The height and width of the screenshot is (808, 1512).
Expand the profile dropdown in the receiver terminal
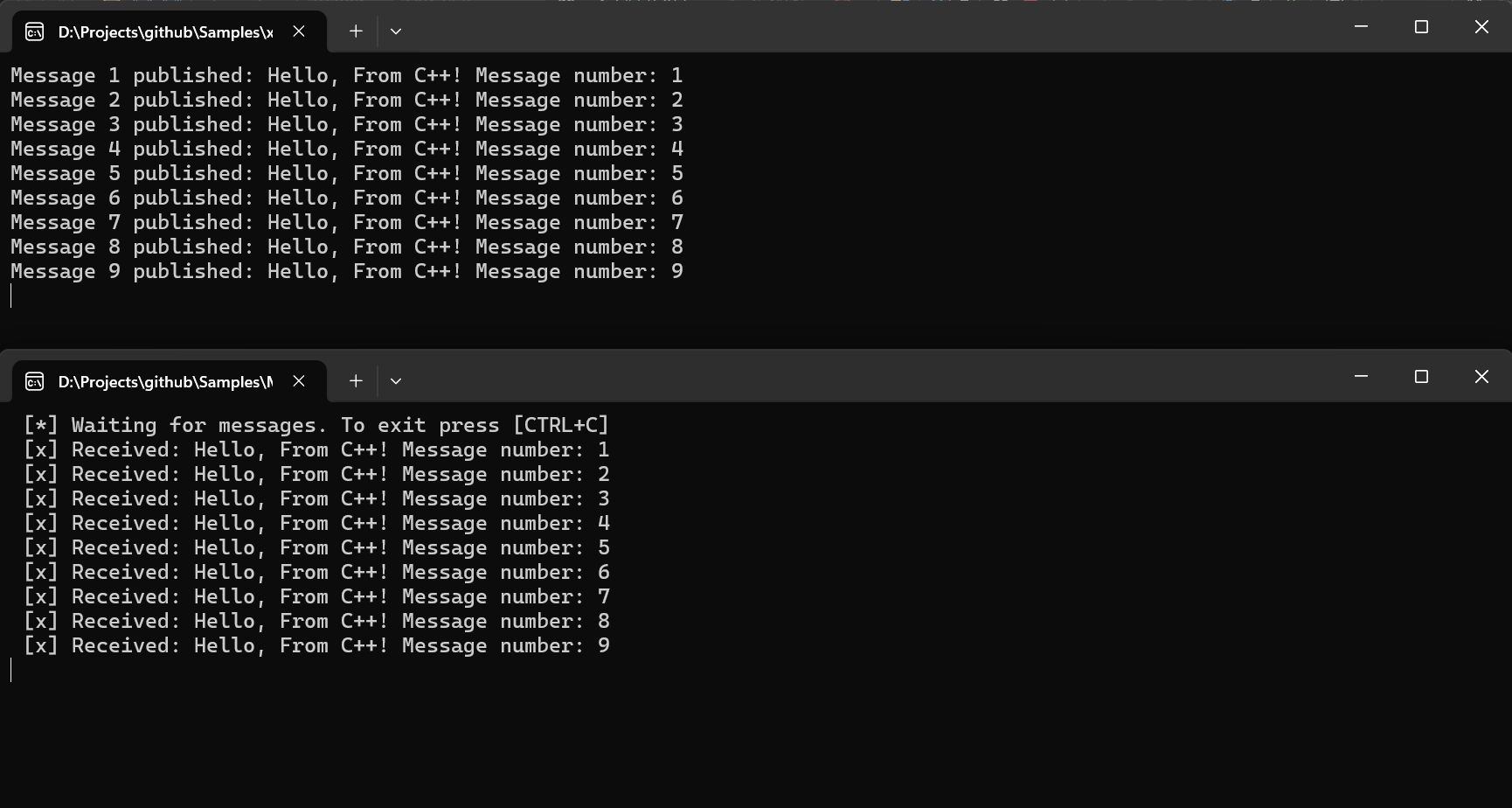[396, 381]
